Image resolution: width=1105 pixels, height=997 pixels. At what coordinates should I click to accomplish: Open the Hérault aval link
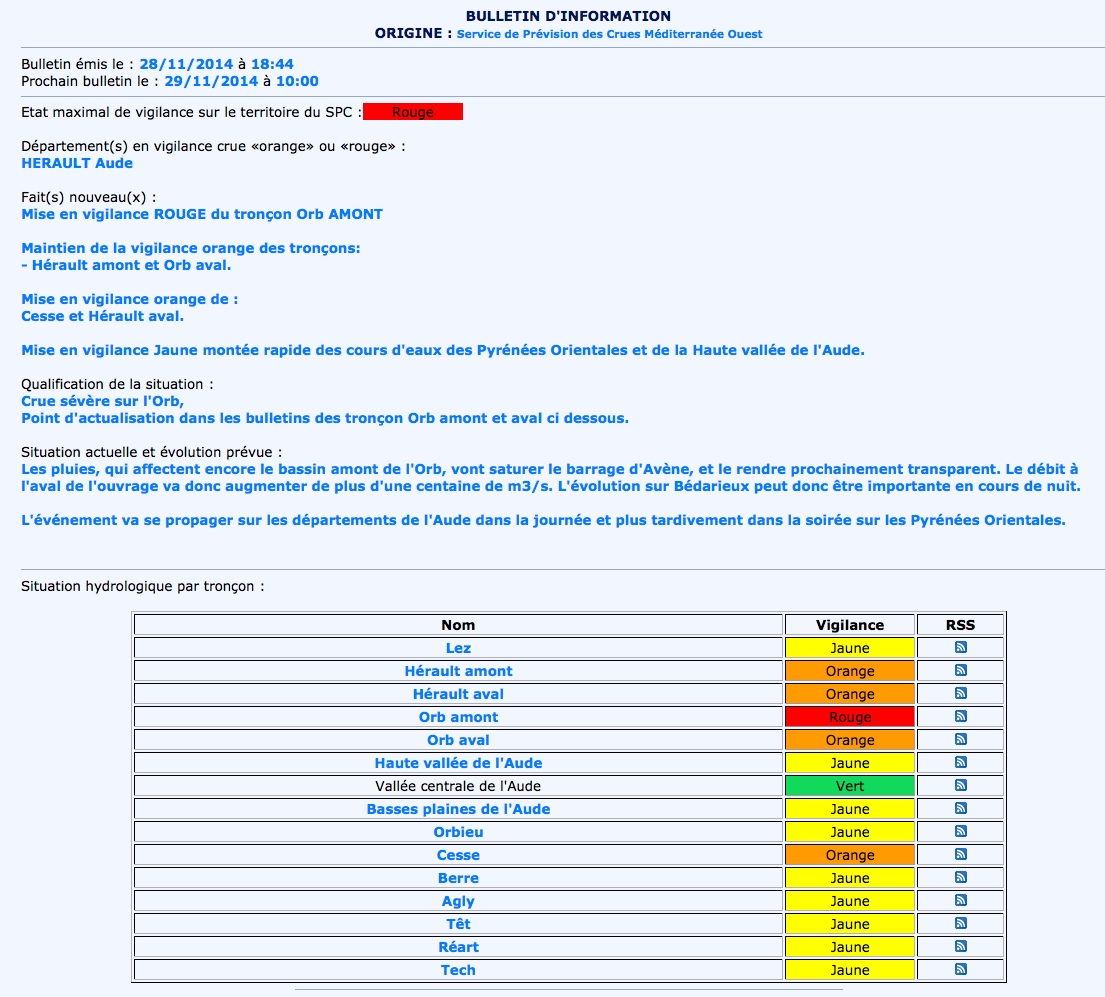pos(458,694)
